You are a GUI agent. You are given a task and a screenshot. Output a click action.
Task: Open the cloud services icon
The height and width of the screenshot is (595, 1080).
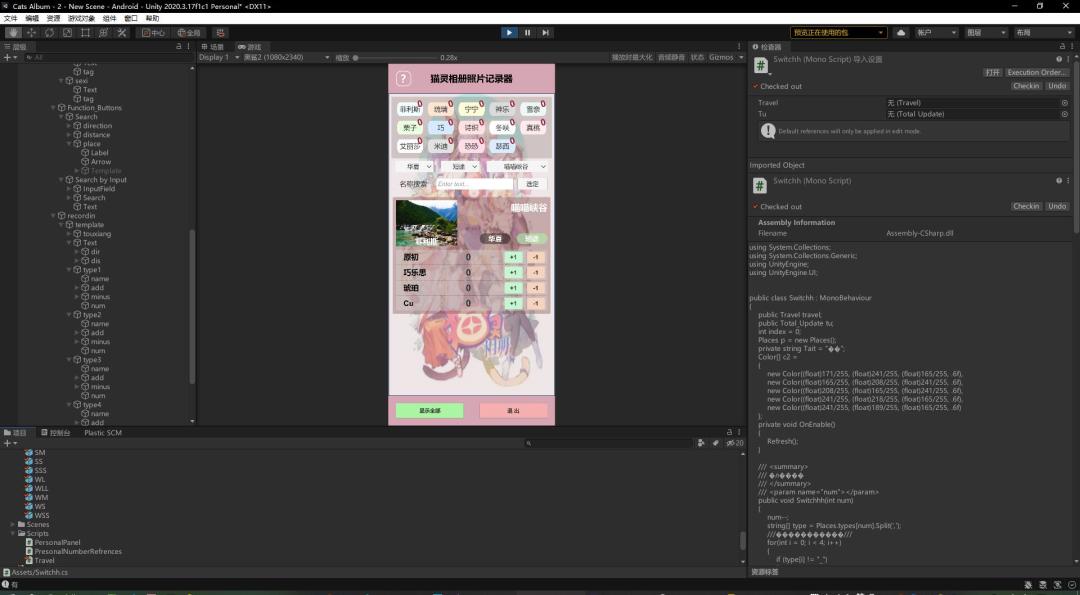point(901,32)
